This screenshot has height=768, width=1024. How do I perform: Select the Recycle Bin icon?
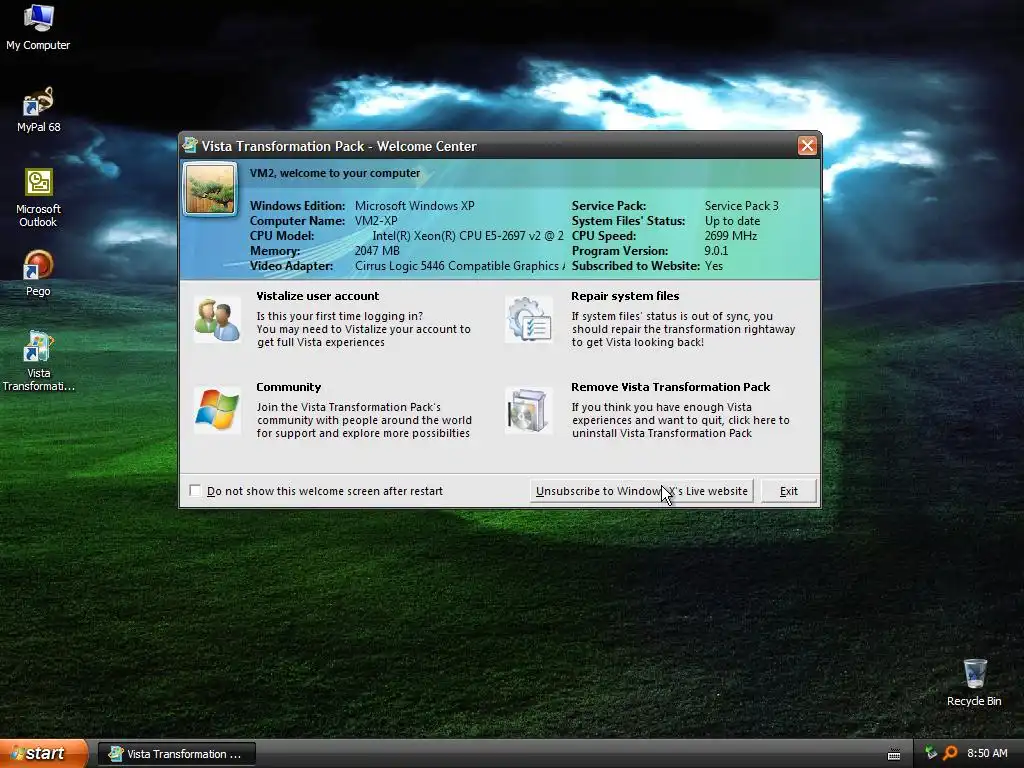point(974,683)
